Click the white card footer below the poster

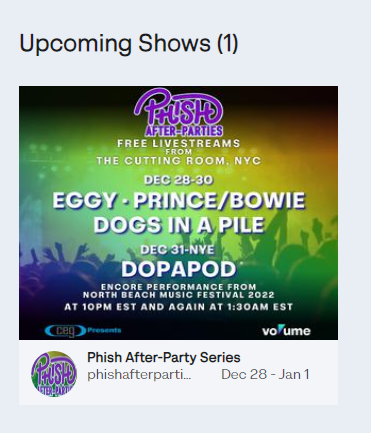(x=178, y=372)
